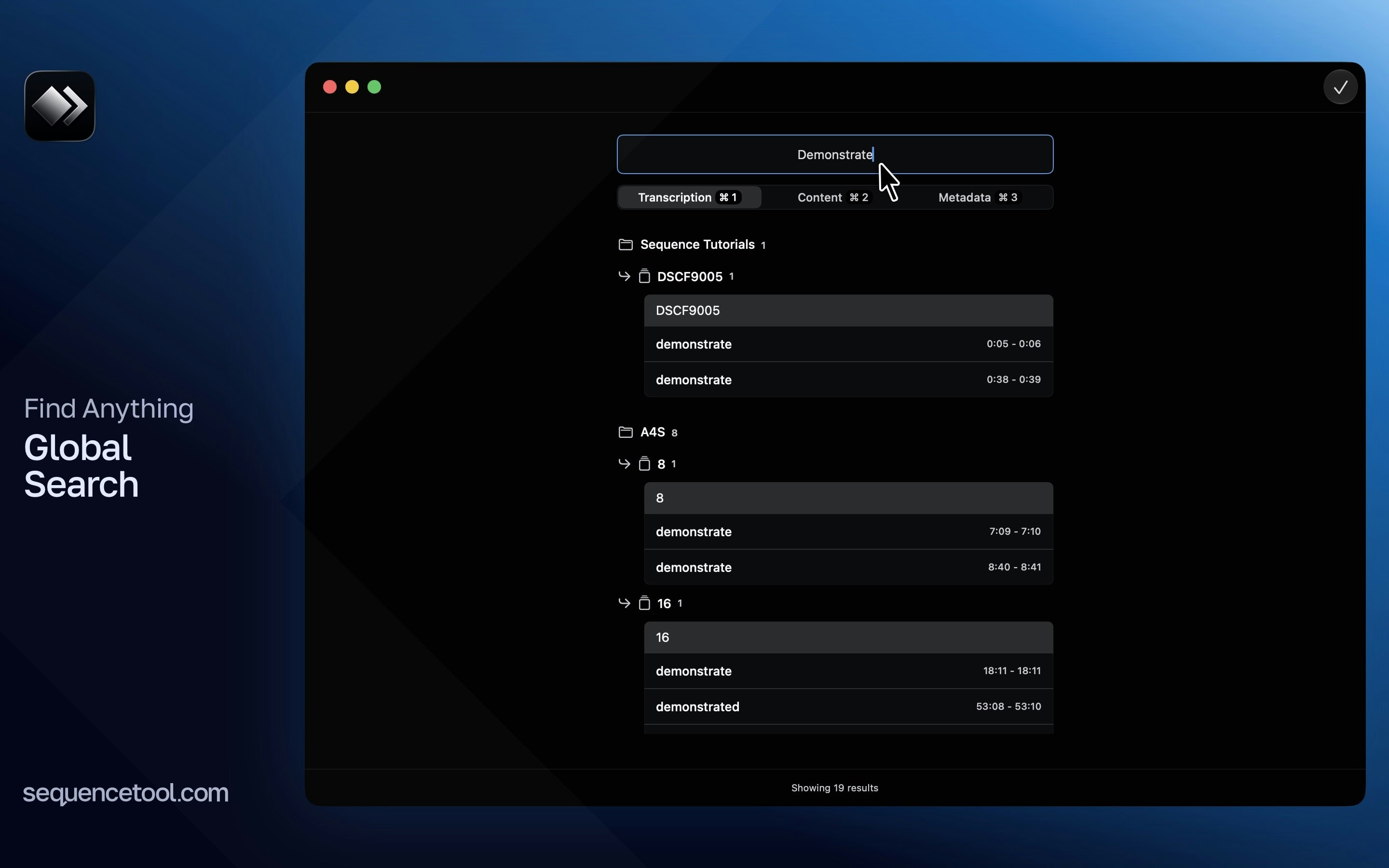Click the arrow icon before item 8
The image size is (1389, 868).
pos(625,464)
